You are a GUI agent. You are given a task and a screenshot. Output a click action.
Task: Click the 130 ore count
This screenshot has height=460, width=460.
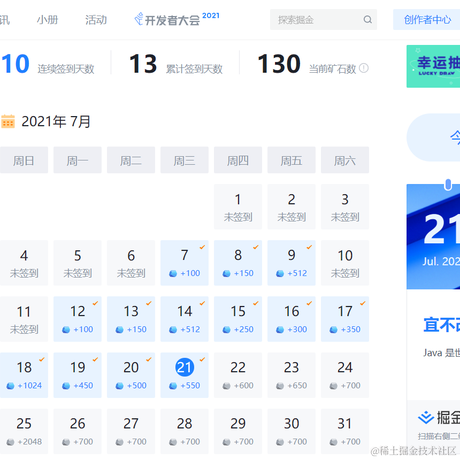coord(279,64)
